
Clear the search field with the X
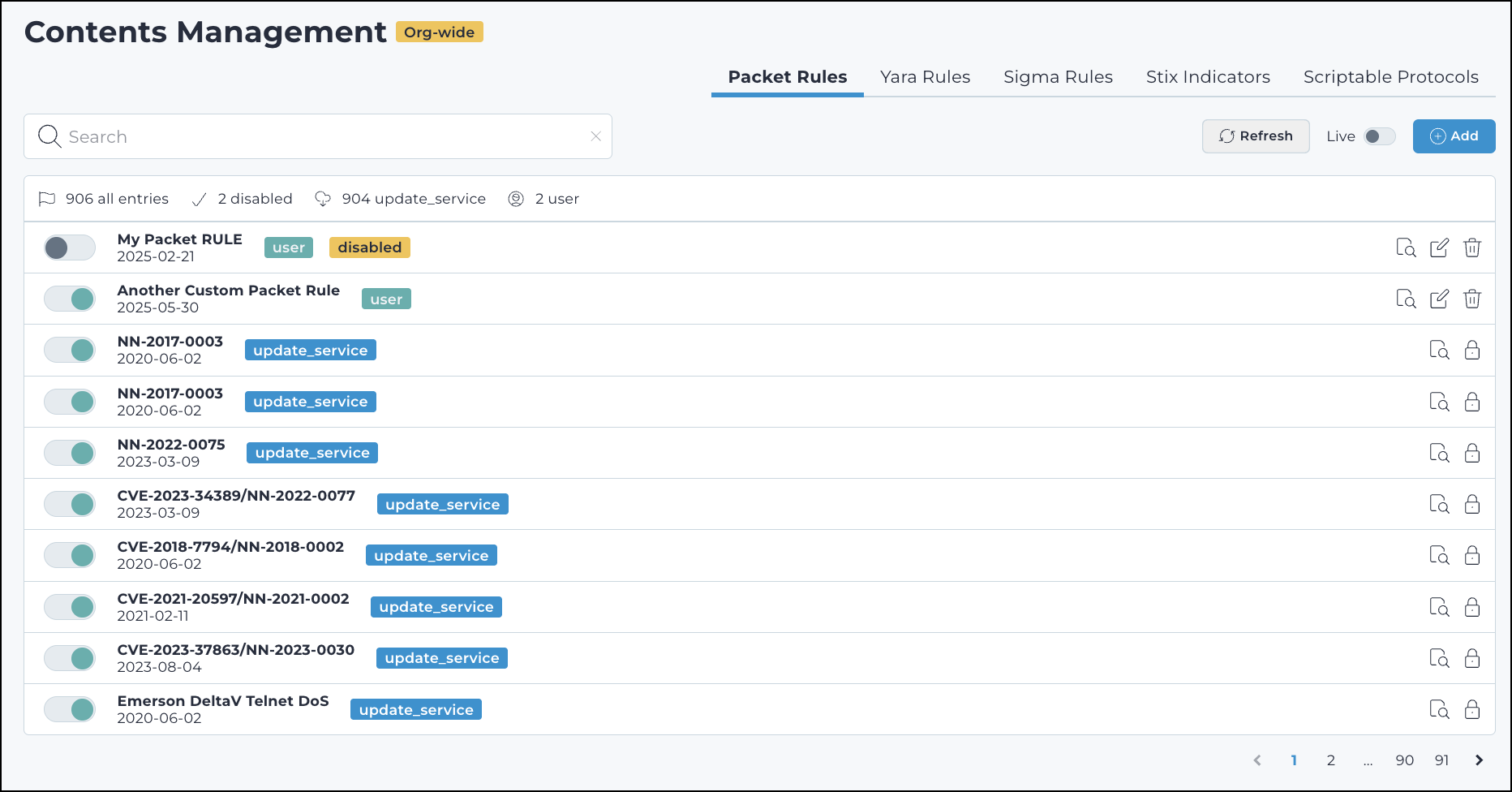point(596,136)
